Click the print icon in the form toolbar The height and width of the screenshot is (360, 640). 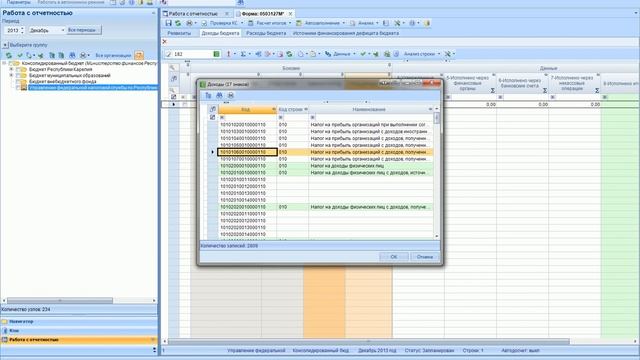point(189,23)
